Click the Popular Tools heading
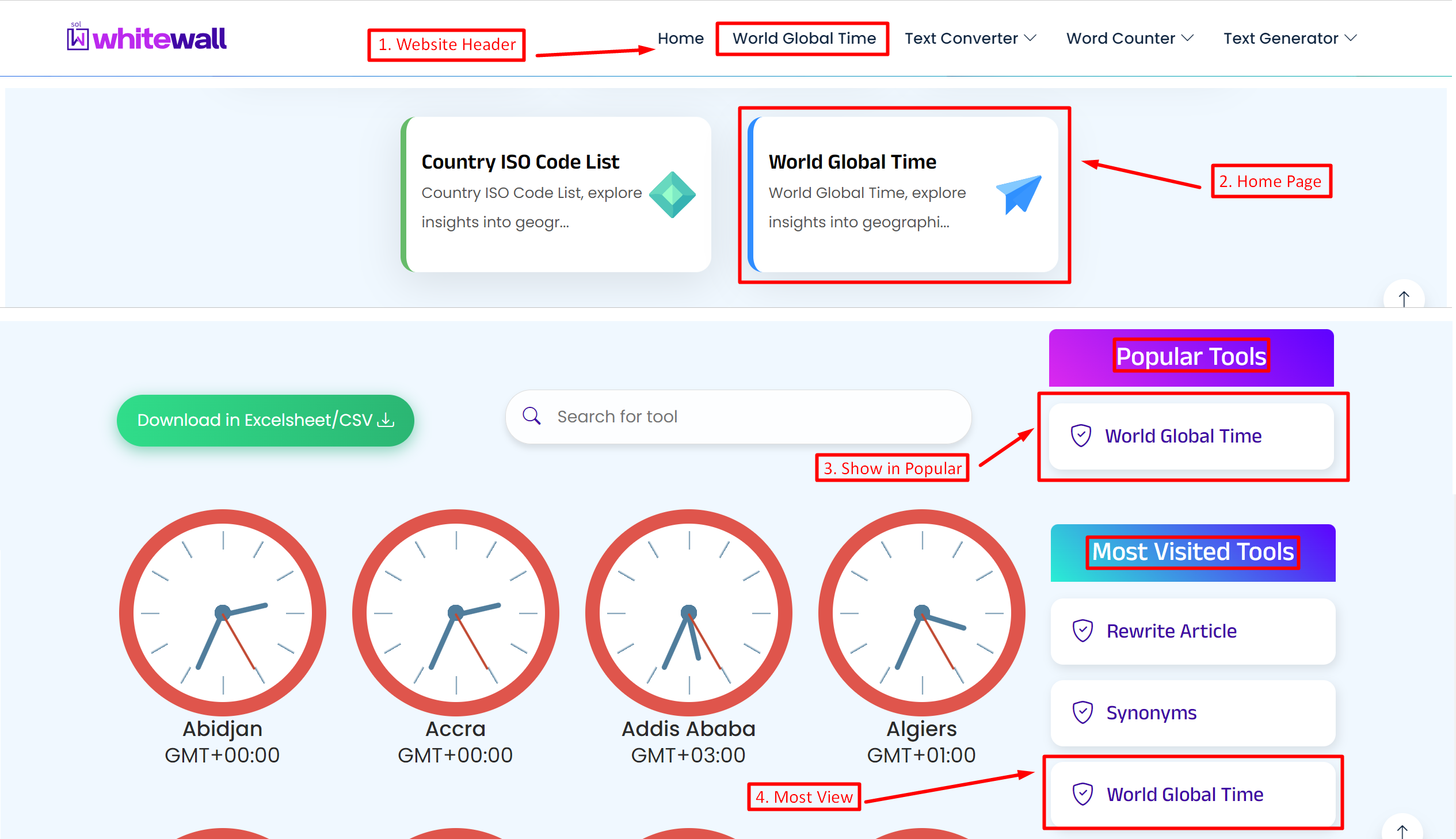Viewport: 1456px width, 839px height. point(1191,357)
